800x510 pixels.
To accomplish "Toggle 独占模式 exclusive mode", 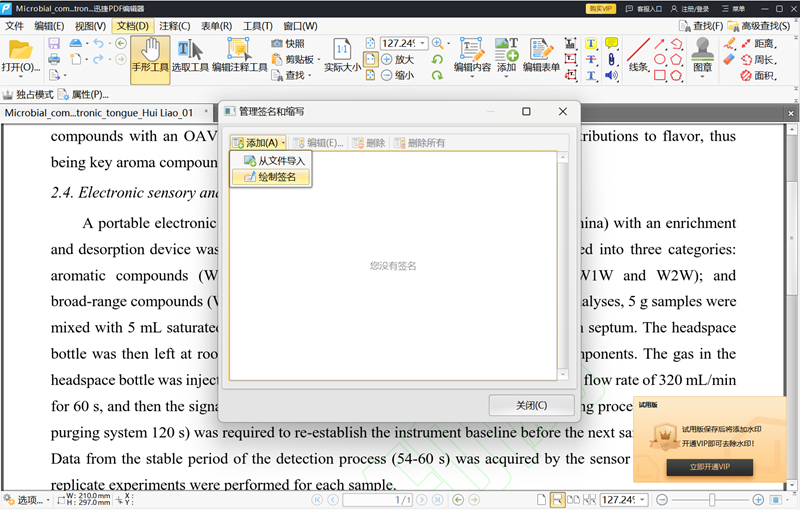I will (x=29, y=95).
